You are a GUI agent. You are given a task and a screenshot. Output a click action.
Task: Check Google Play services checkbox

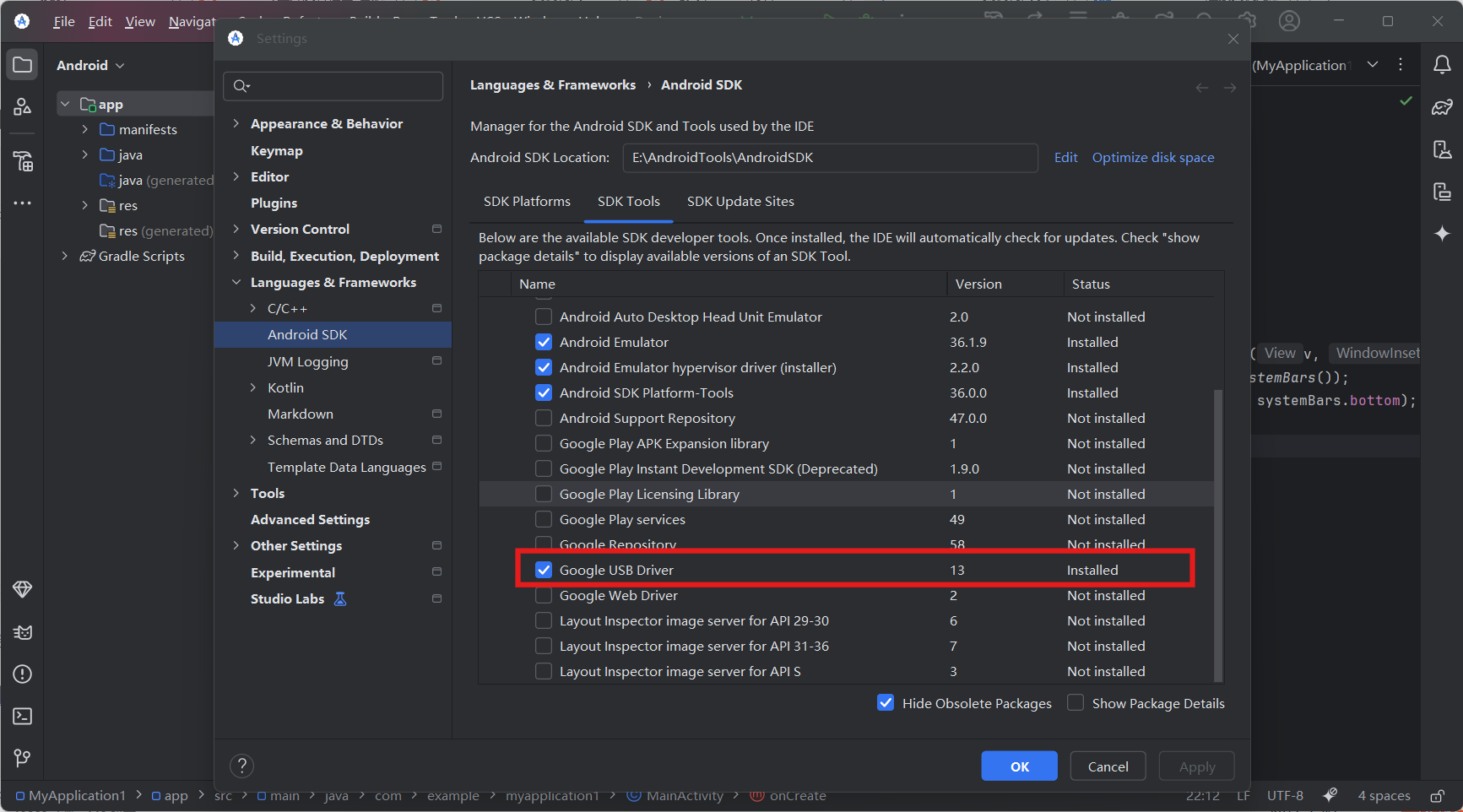544,519
